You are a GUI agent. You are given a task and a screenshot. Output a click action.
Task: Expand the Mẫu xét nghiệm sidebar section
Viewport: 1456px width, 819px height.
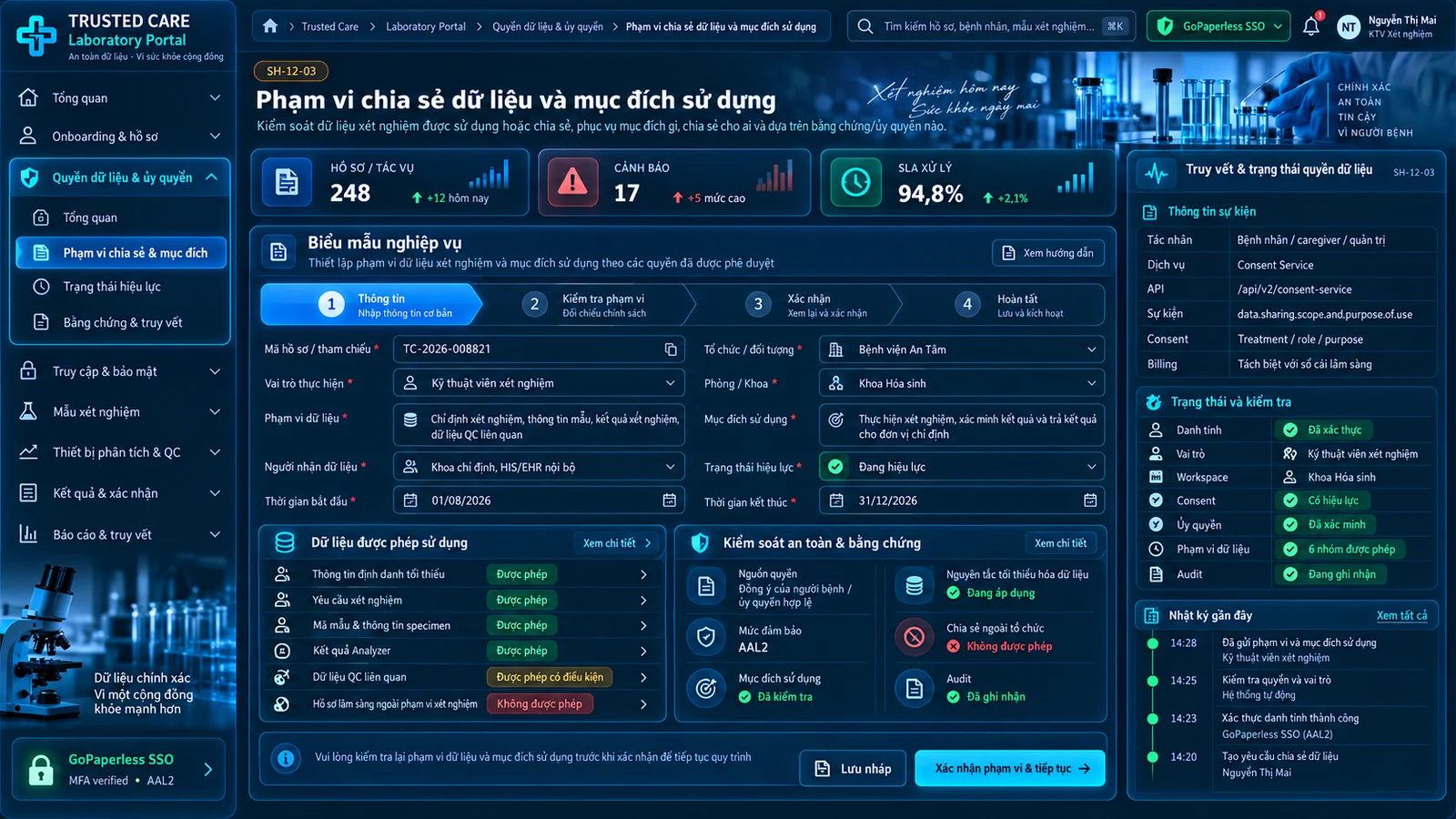coord(118,411)
